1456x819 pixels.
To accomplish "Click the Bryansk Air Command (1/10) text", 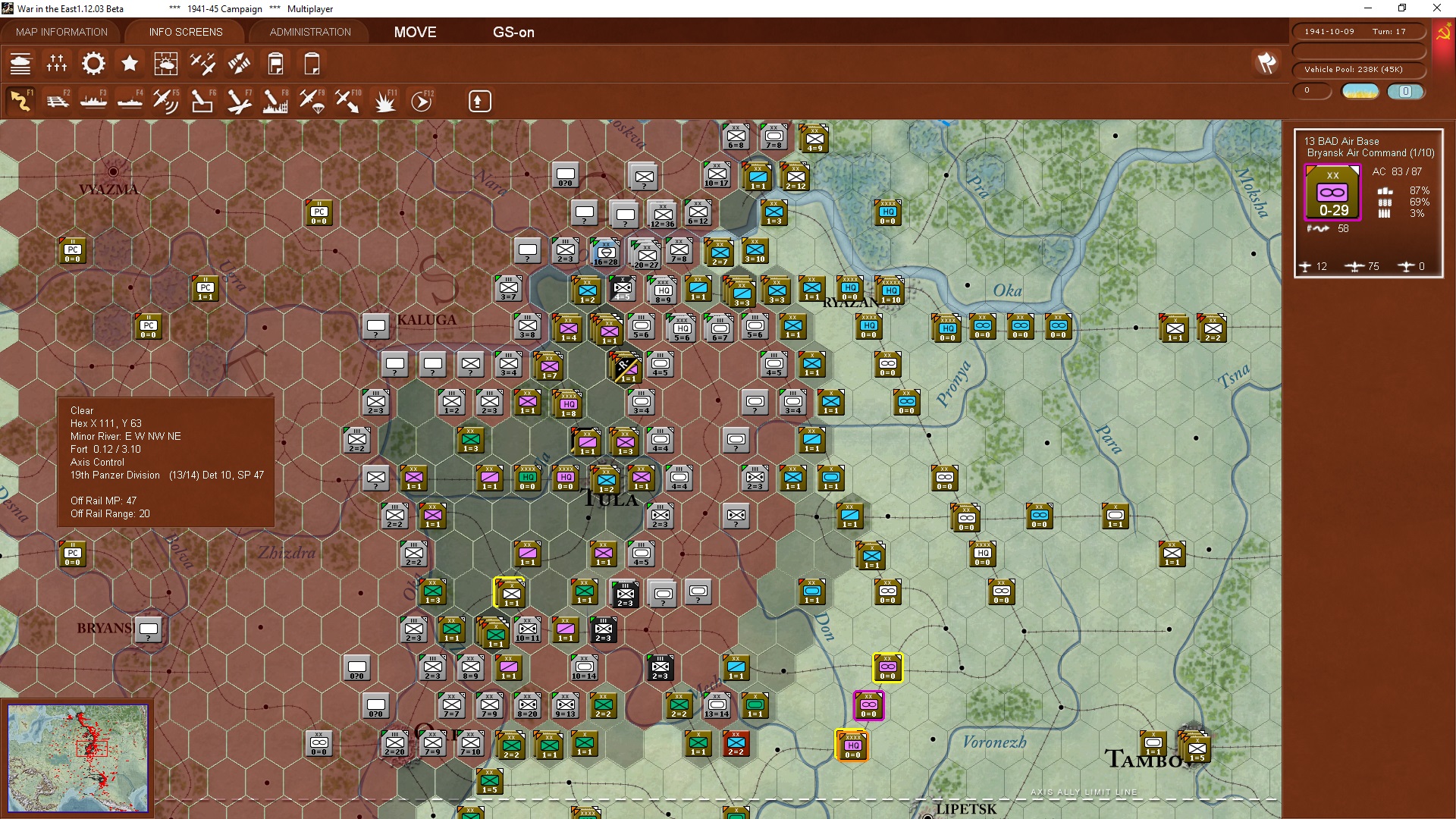I will pos(1370,152).
